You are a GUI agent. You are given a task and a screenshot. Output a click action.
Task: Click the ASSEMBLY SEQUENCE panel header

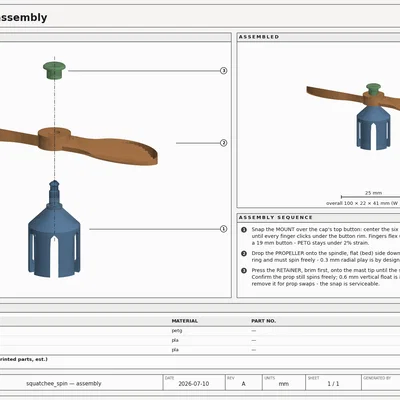click(x=318, y=217)
